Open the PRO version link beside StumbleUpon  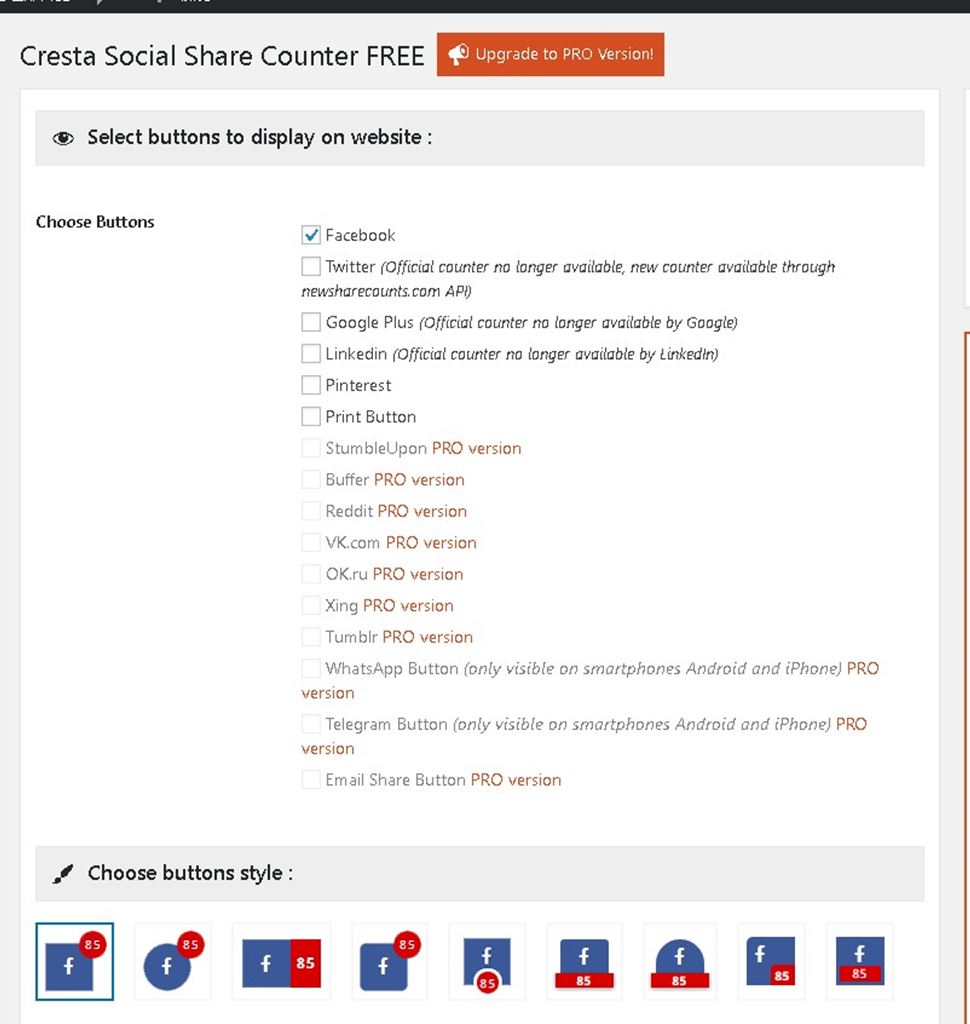[476, 448]
